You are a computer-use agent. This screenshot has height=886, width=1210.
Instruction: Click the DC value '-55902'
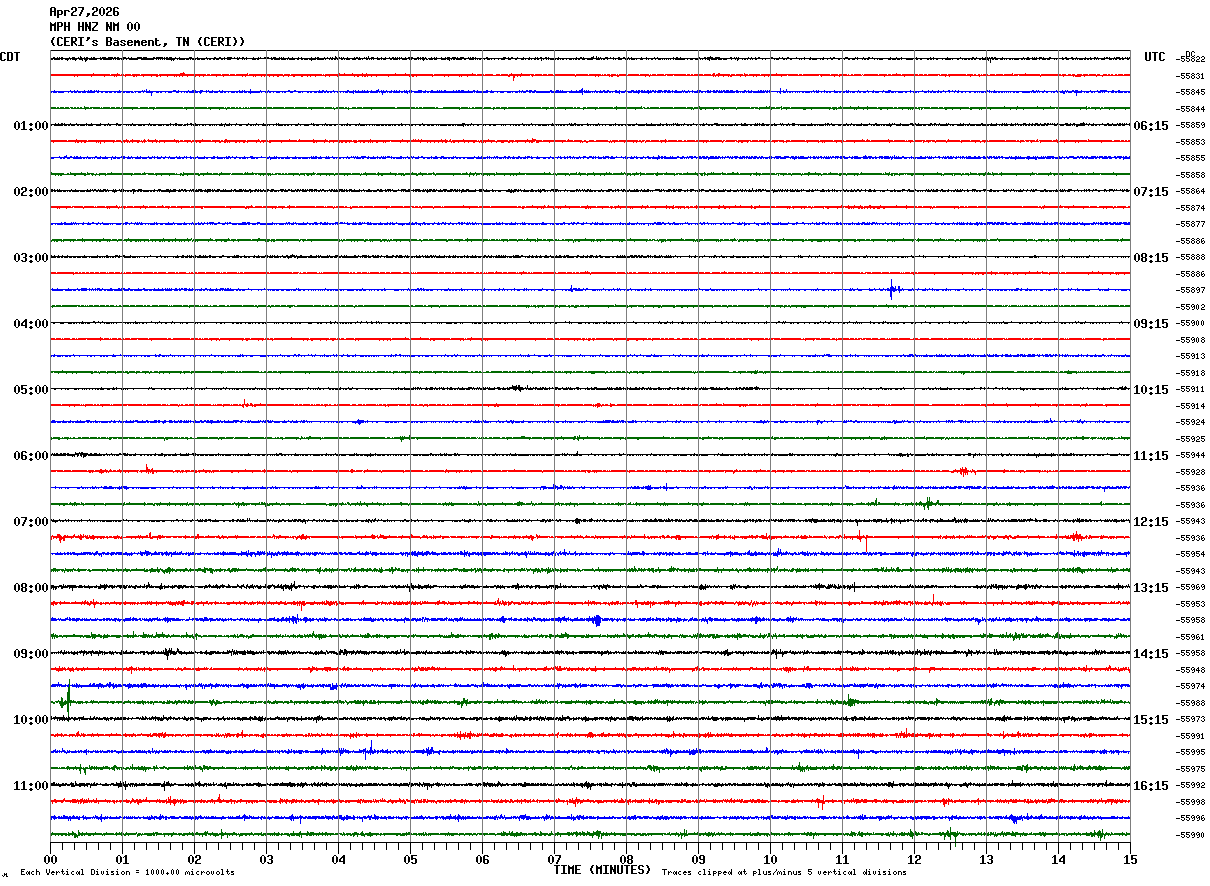1191,307
